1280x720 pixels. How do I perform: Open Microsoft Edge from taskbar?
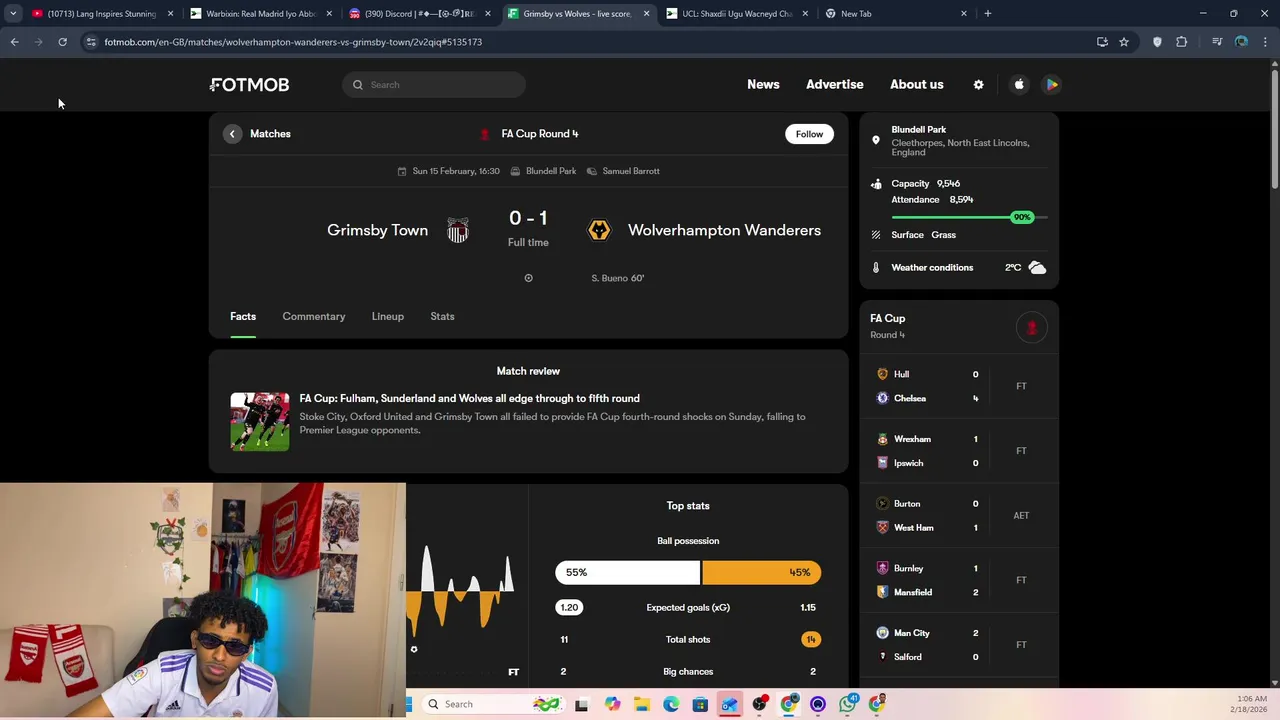pos(671,704)
